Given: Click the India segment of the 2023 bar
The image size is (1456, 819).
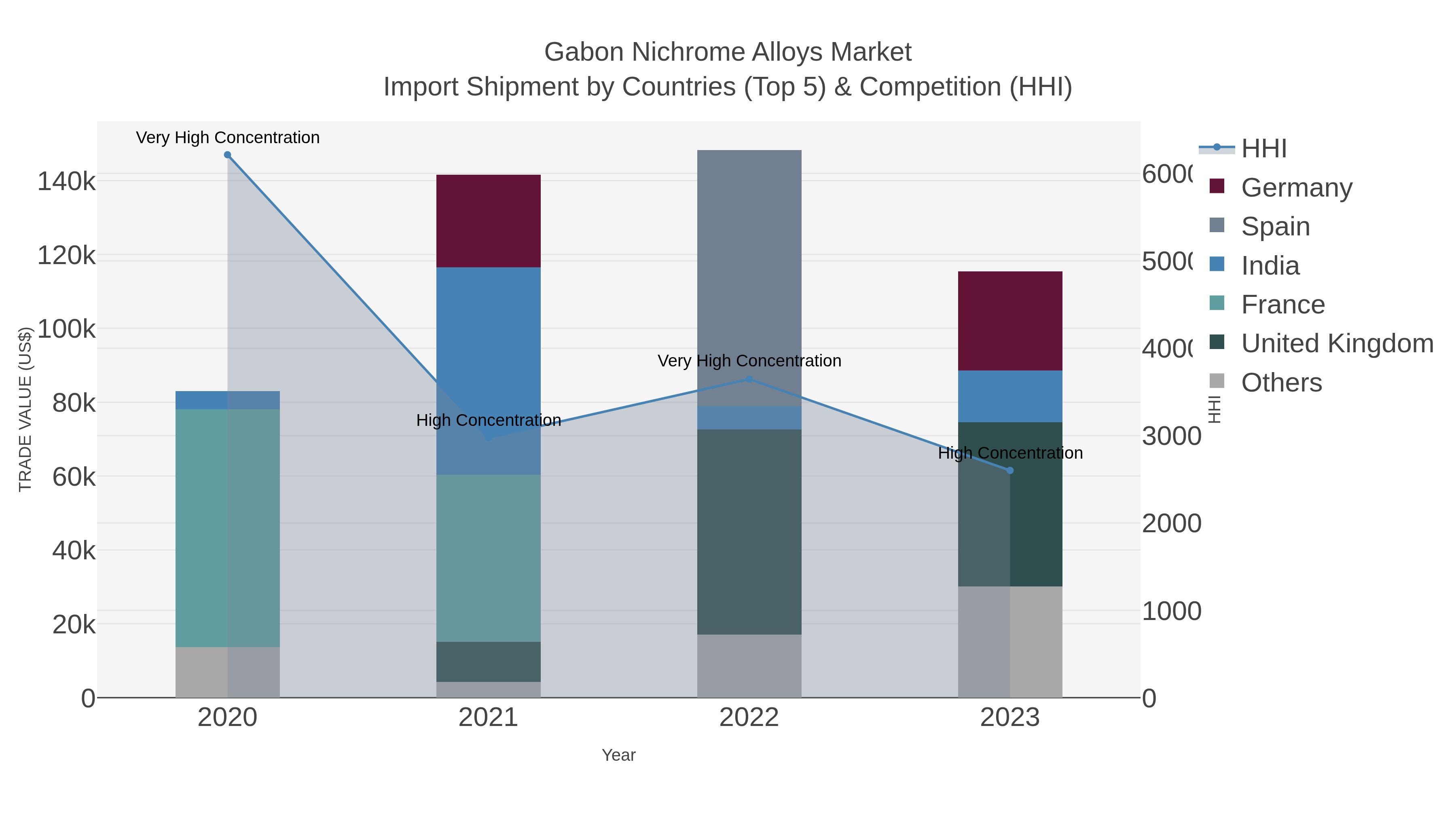Looking at the screenshot, I should point(1010,396).
